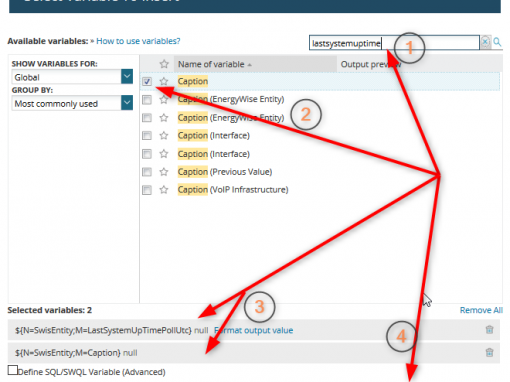The height and width of the screenshot is (382, 510).
Task: Click the Remove All link
Action: (481, 310)
